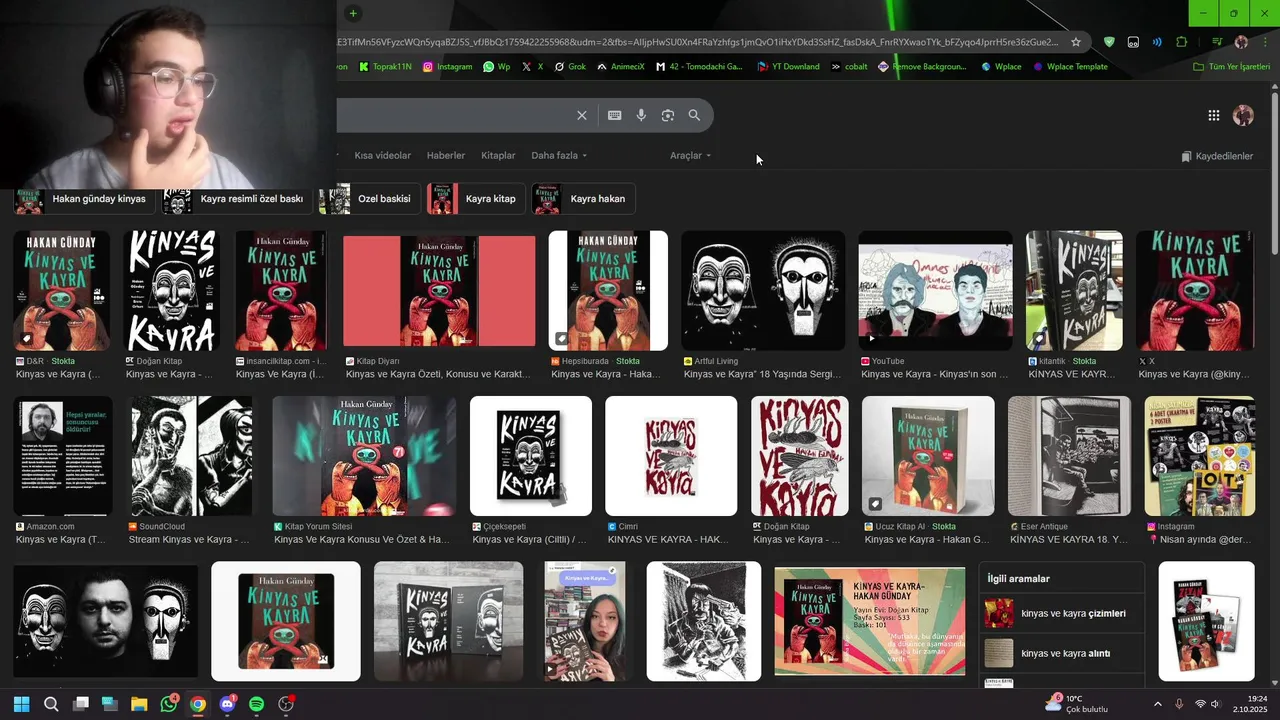
Task: Open the on-screen keyboard input tool
Action: [x=615, y=115]
